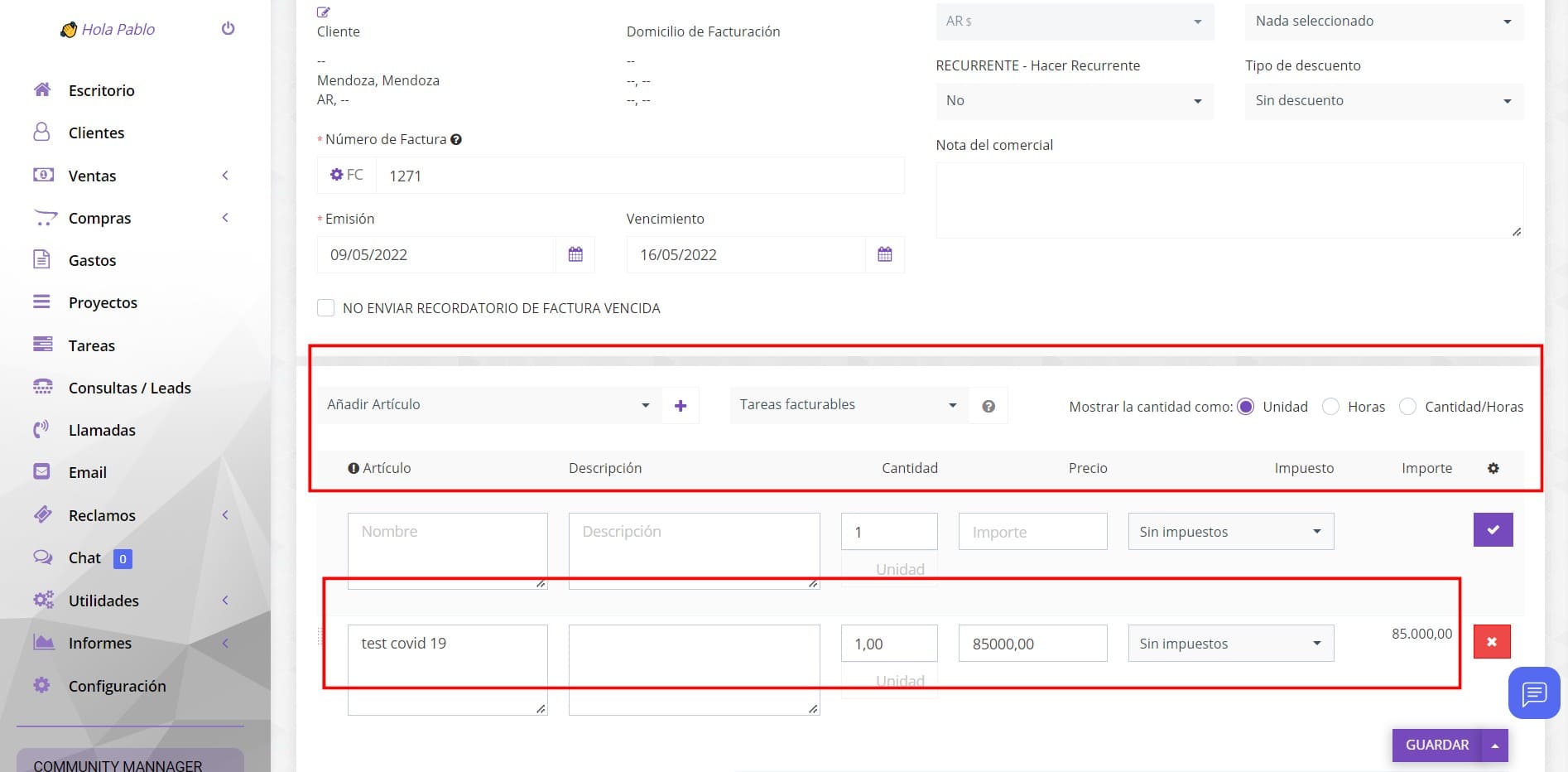Click the Número de Factura help icon
Image resolution: width=1568 pixels, height=772 pixels.
click(456, 140)
